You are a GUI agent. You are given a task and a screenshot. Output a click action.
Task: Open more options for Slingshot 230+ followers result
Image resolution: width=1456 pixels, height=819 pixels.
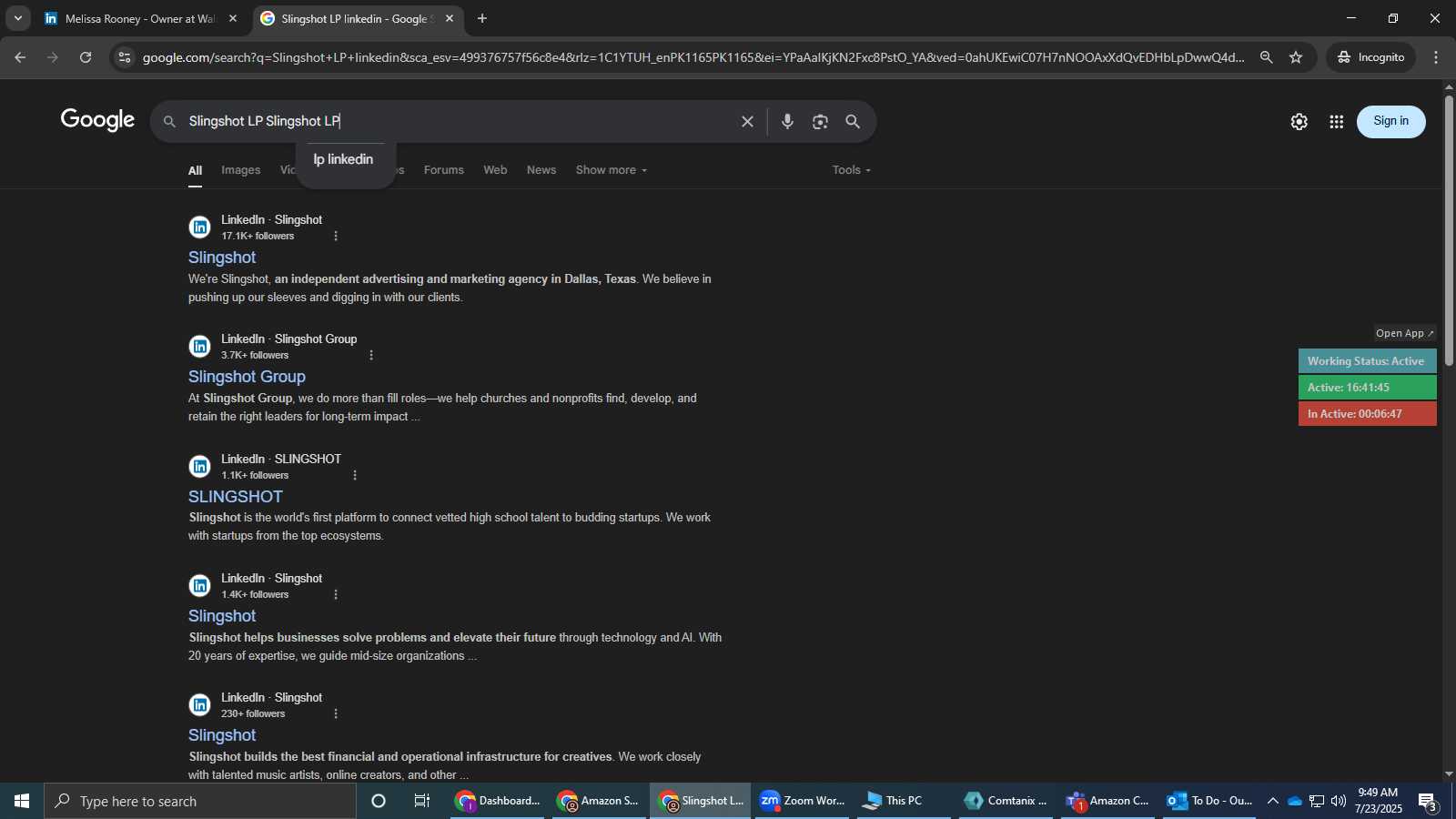[336, 713]
